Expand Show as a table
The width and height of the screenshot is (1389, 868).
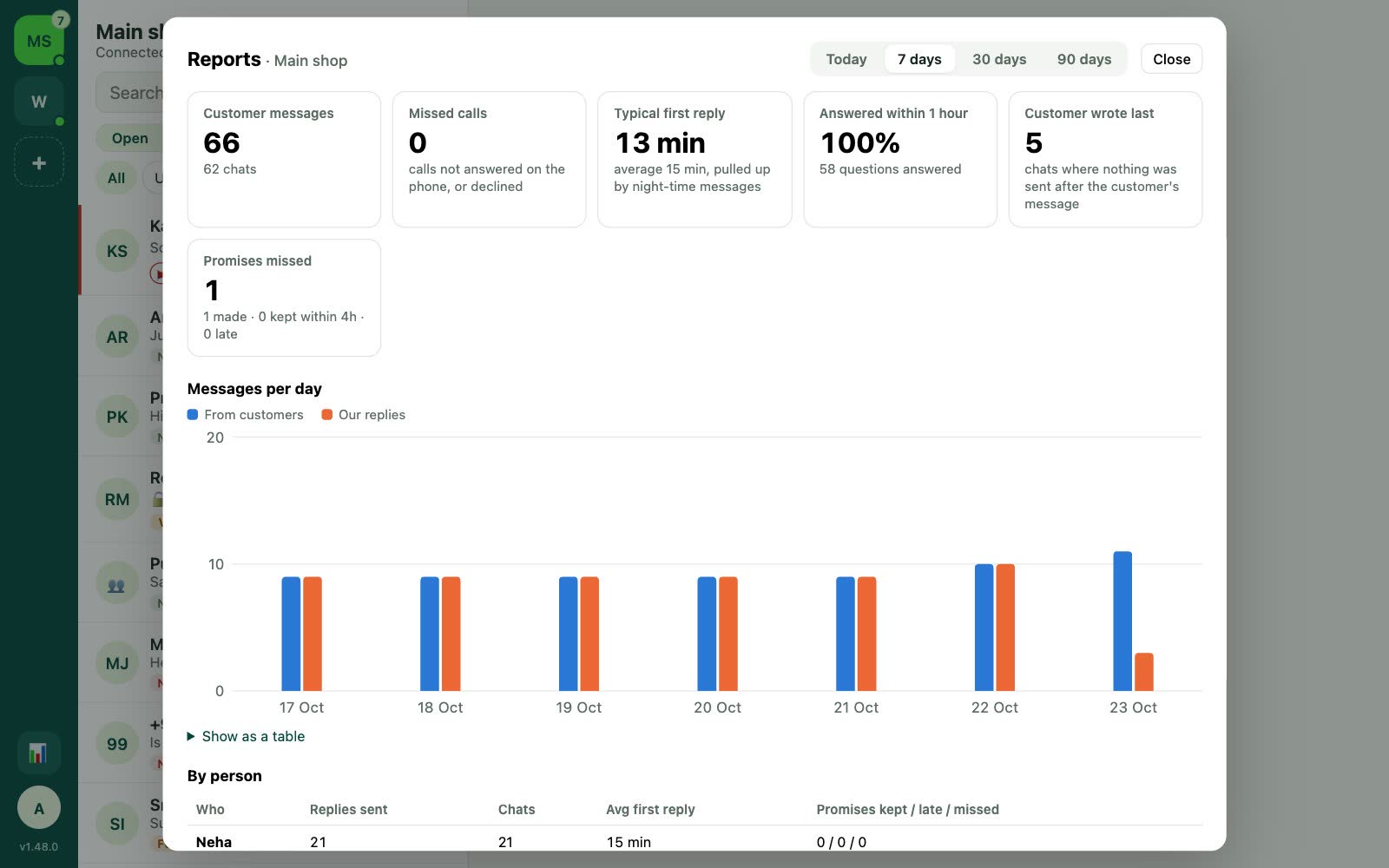pyautogui.click(x=247, y=736)
